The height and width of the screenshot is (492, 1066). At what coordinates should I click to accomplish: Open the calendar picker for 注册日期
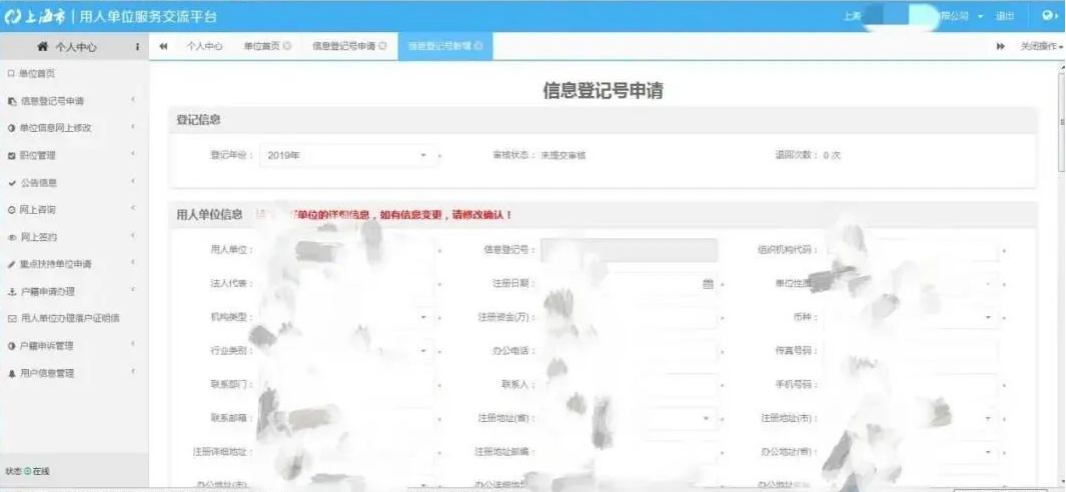707,283
